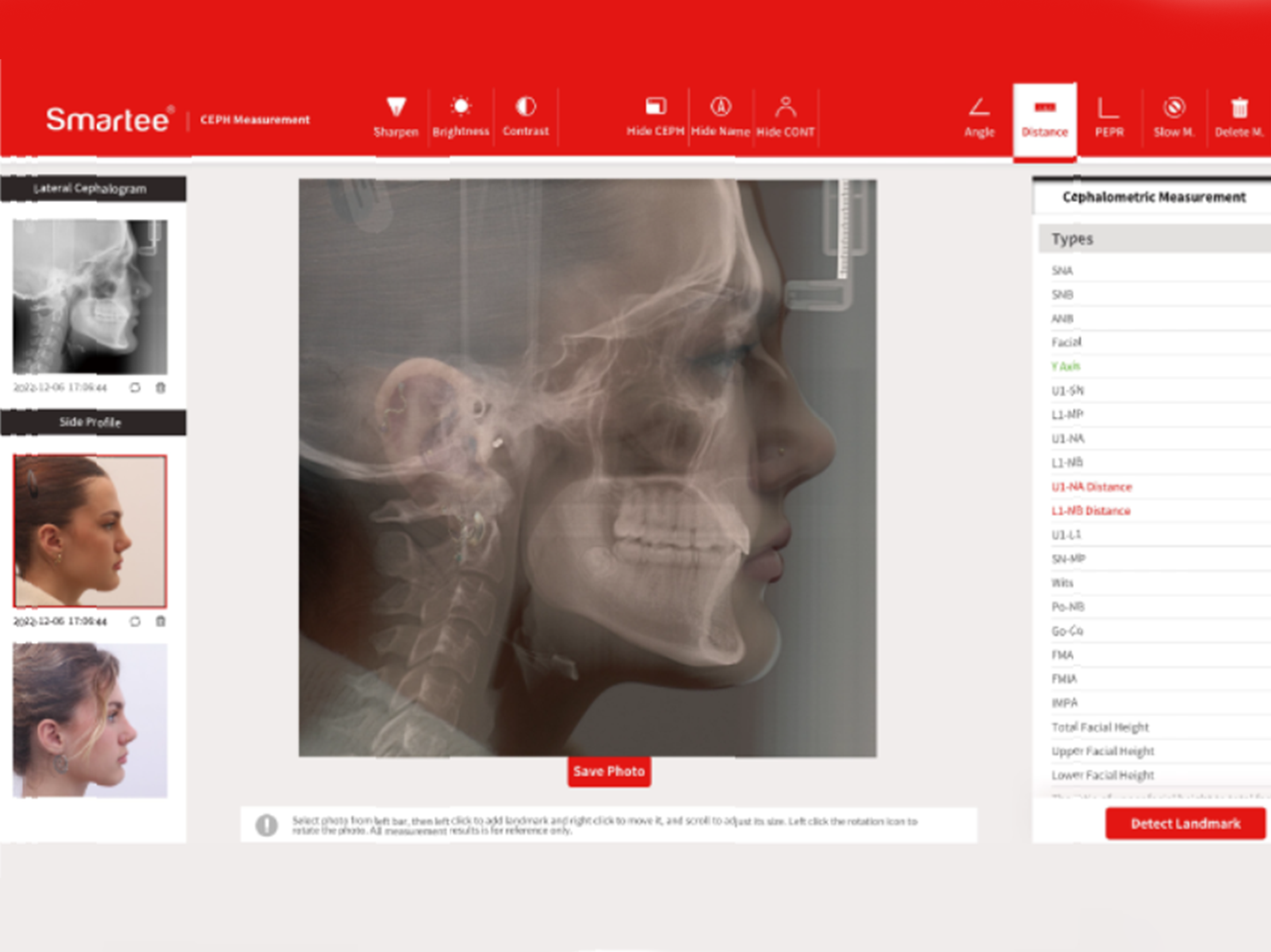Delete the first side profile photo
The height and width of the screenshot is (952, 1271).
click(x=160, y=621)
